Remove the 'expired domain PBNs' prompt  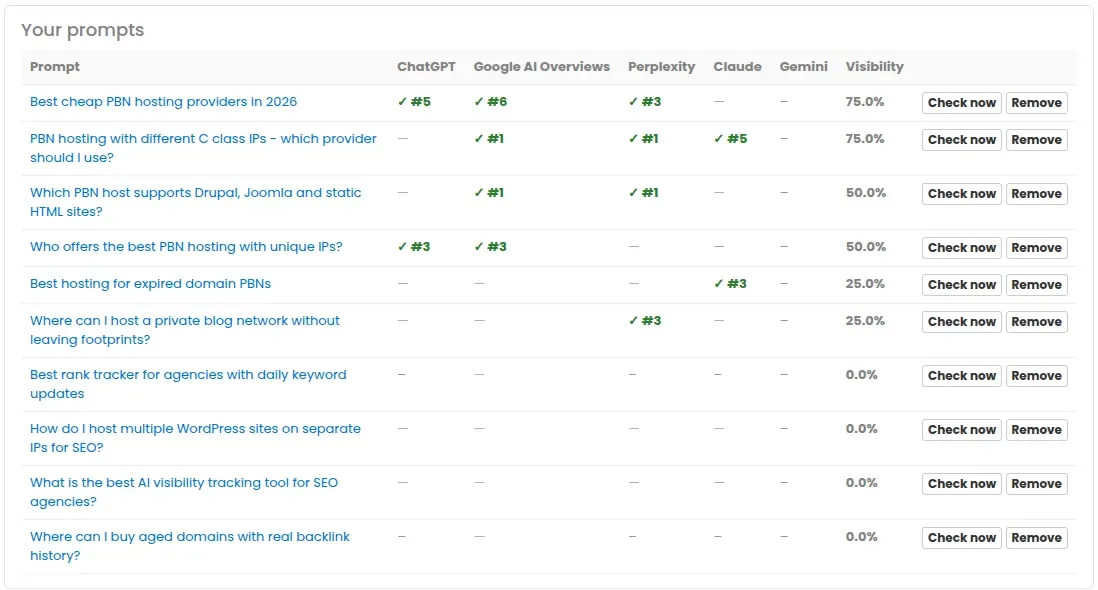(x=1036, y=285)
